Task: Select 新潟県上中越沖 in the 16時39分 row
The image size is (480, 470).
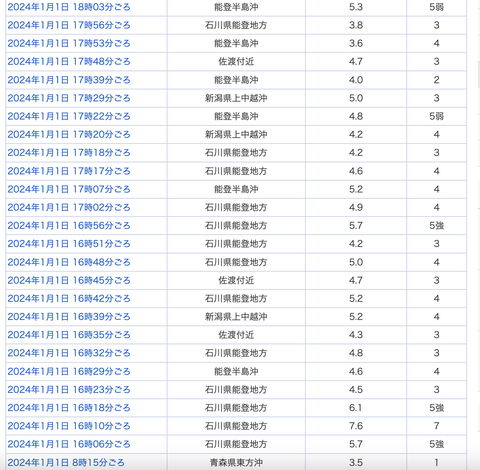Action: (236, 317)
